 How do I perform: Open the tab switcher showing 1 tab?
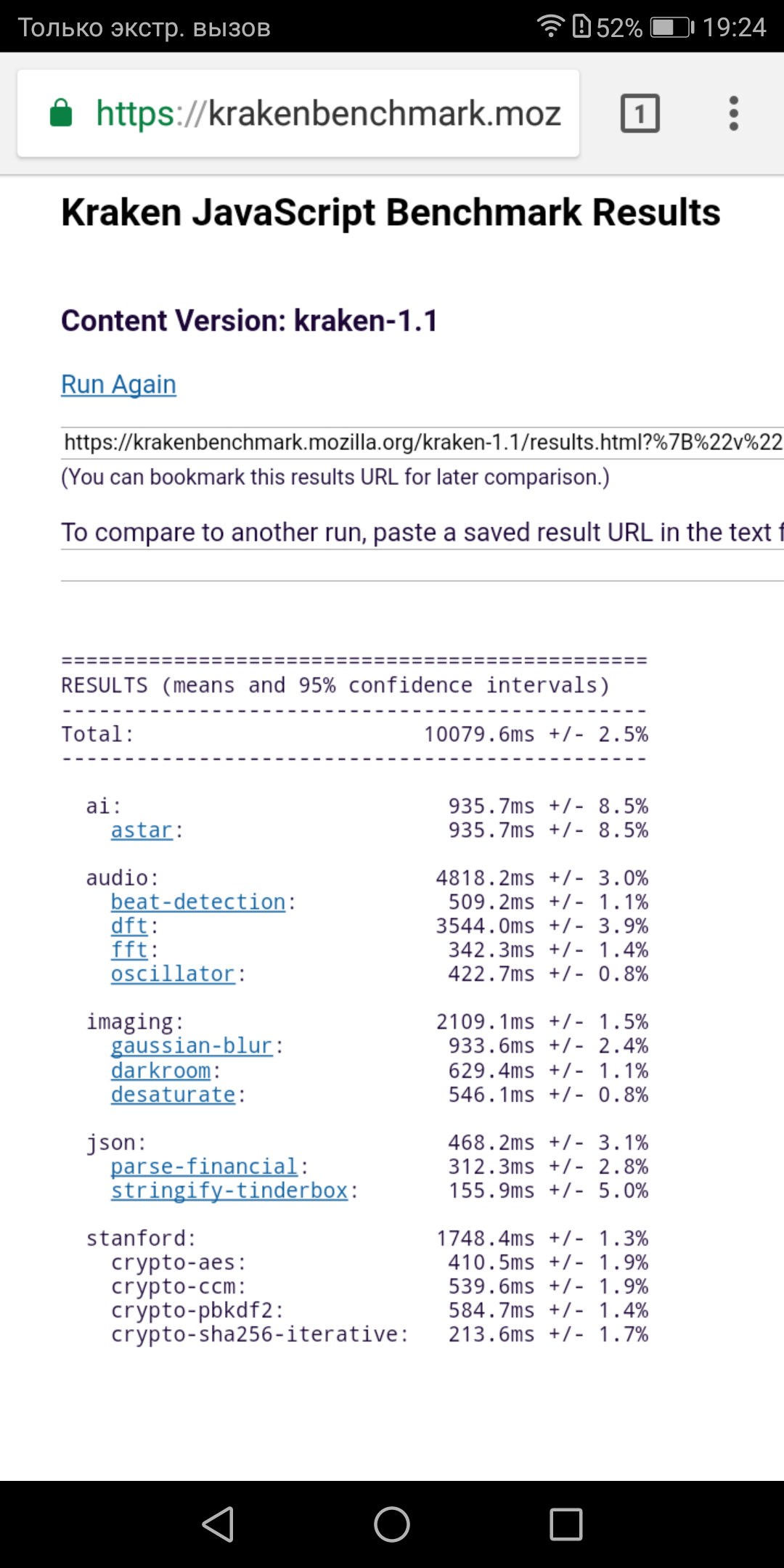click(640, 113)
